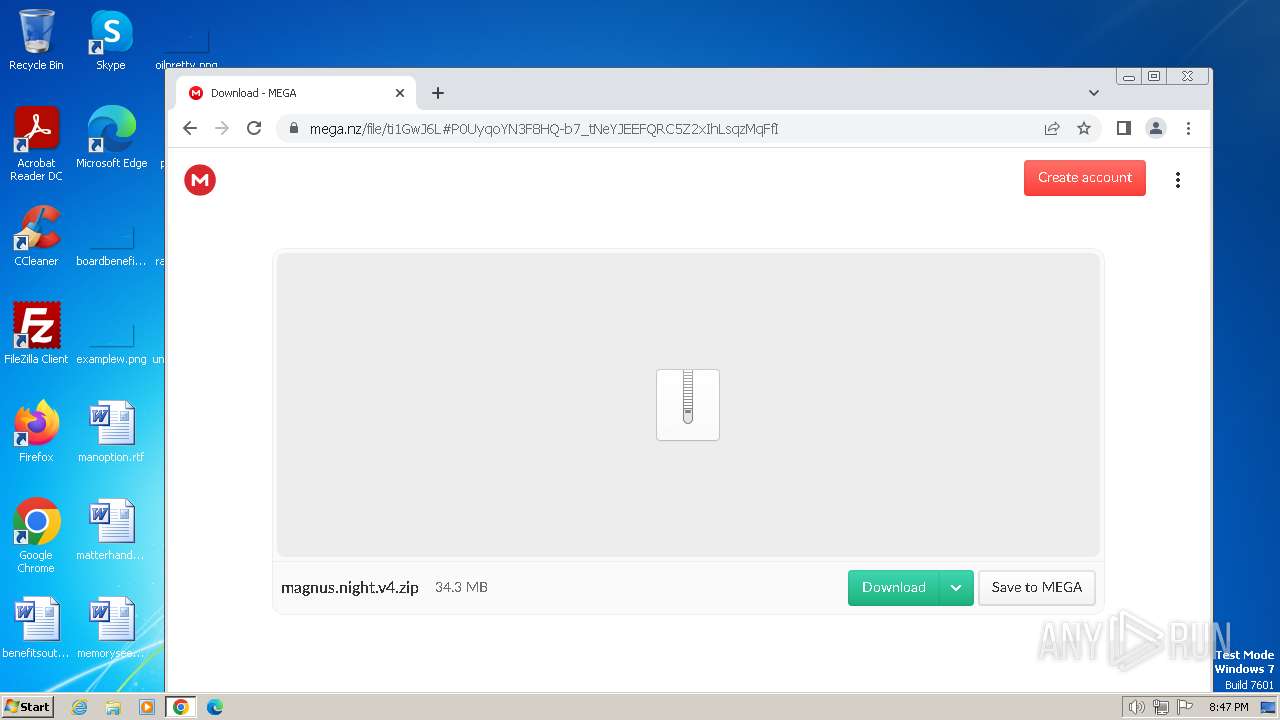Click volume tray icon

pyautogui.click(x=1137, y=707)
